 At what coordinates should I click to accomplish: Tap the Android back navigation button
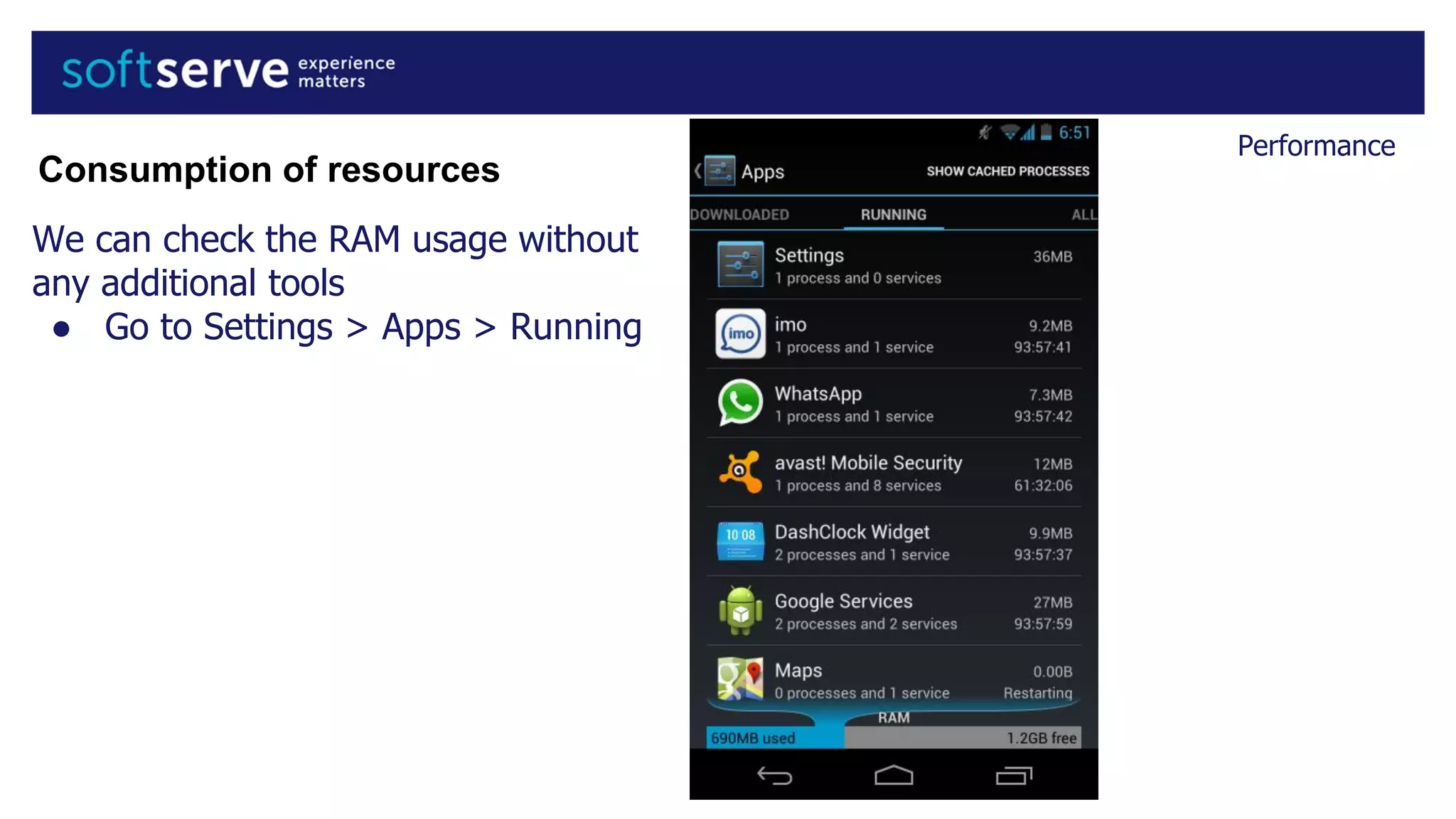[774, 776]
